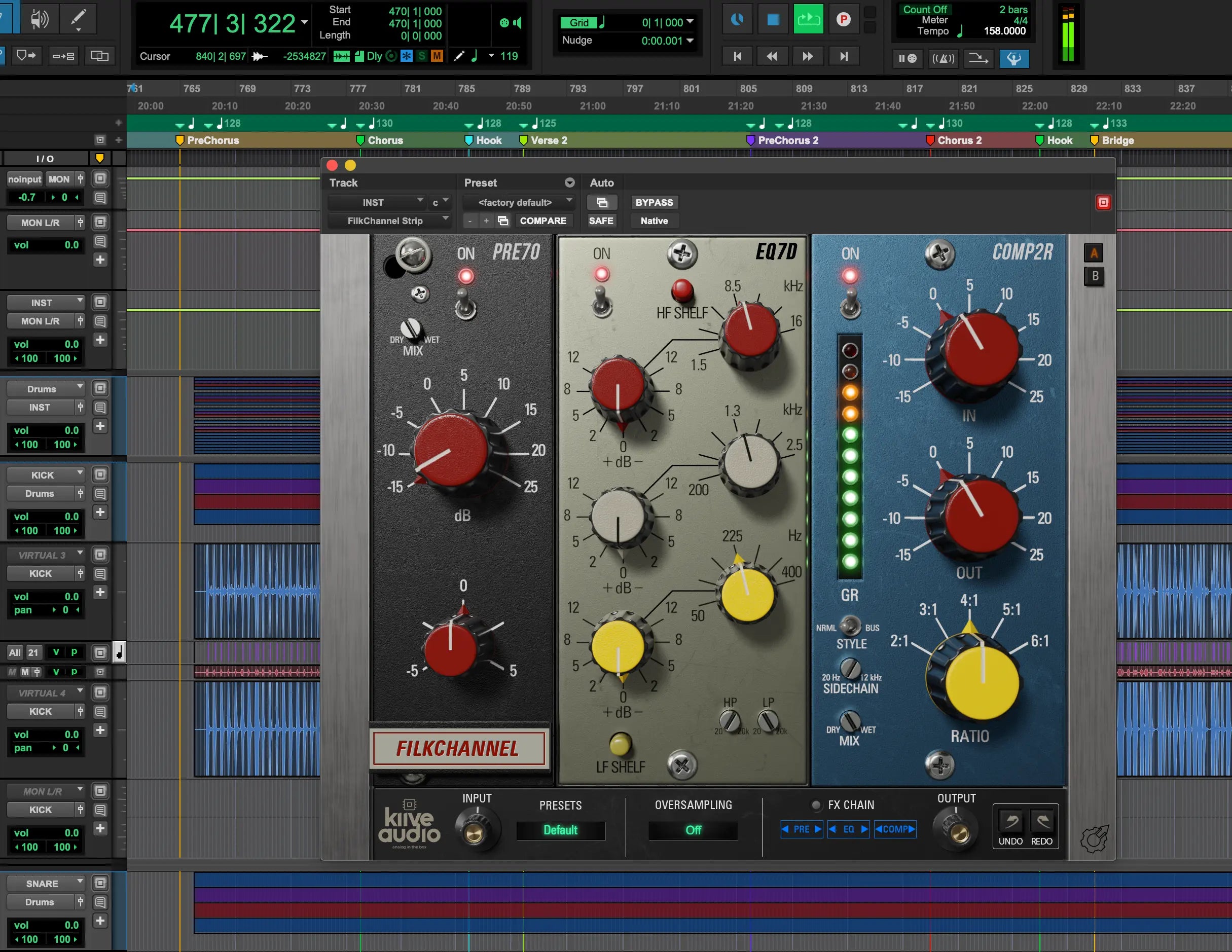Click the COMP2R yellow RATIO knob
Viewport: 1232px width, 952px height.
[x=983, y=682]
